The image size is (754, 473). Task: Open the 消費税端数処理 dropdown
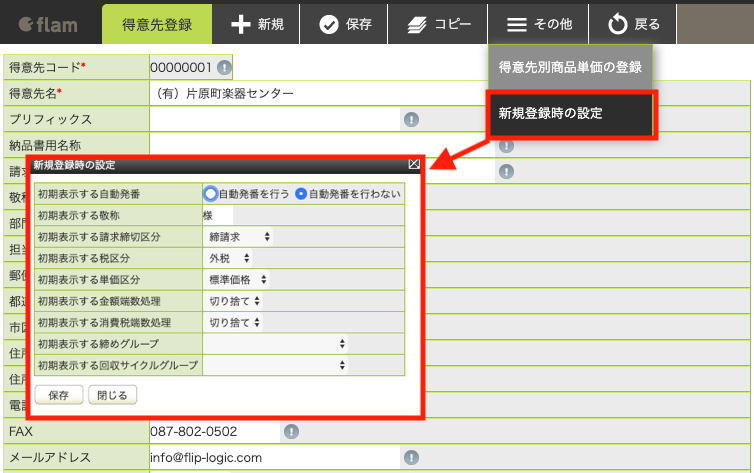click(234, 322)
